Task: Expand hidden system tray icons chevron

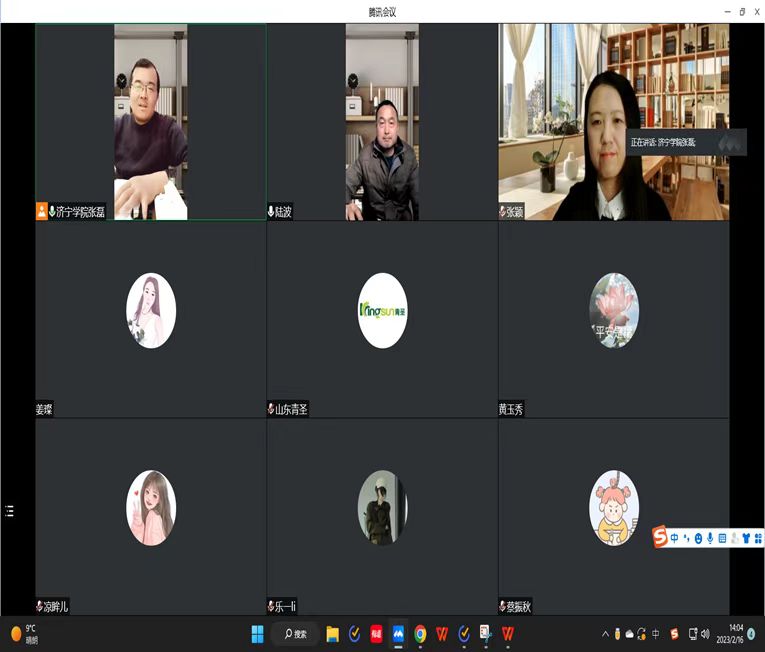Action: (x=605, y=634)
